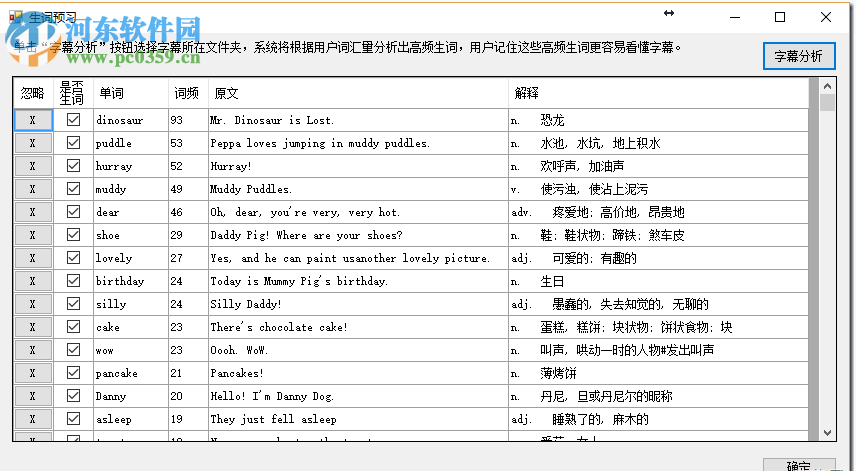Click the 忽略 column header
The width and height of the screenshot is (856, 471).
coord(33,93)
